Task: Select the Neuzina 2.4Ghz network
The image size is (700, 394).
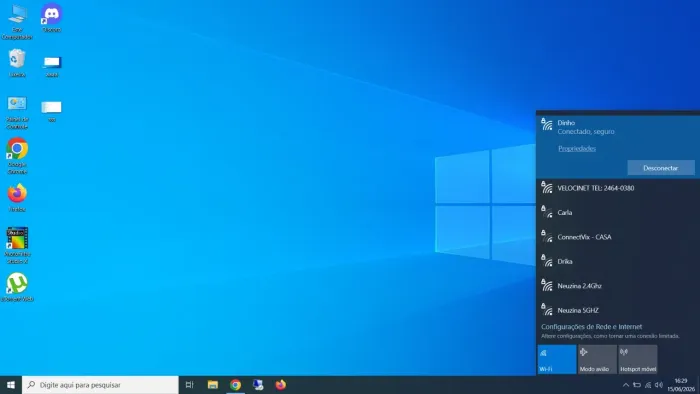Action: point(618,286)
